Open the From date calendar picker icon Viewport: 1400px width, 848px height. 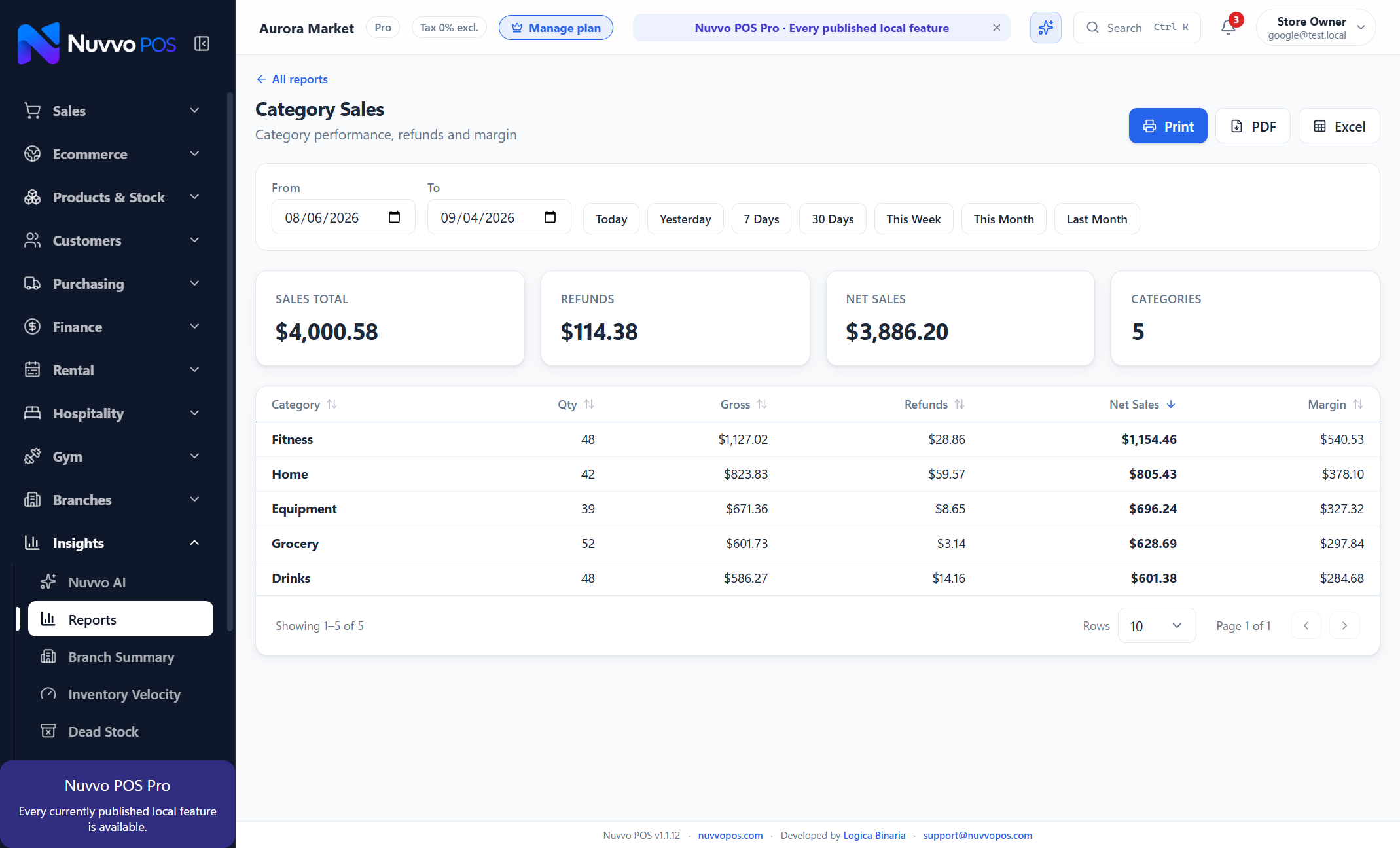394,217
